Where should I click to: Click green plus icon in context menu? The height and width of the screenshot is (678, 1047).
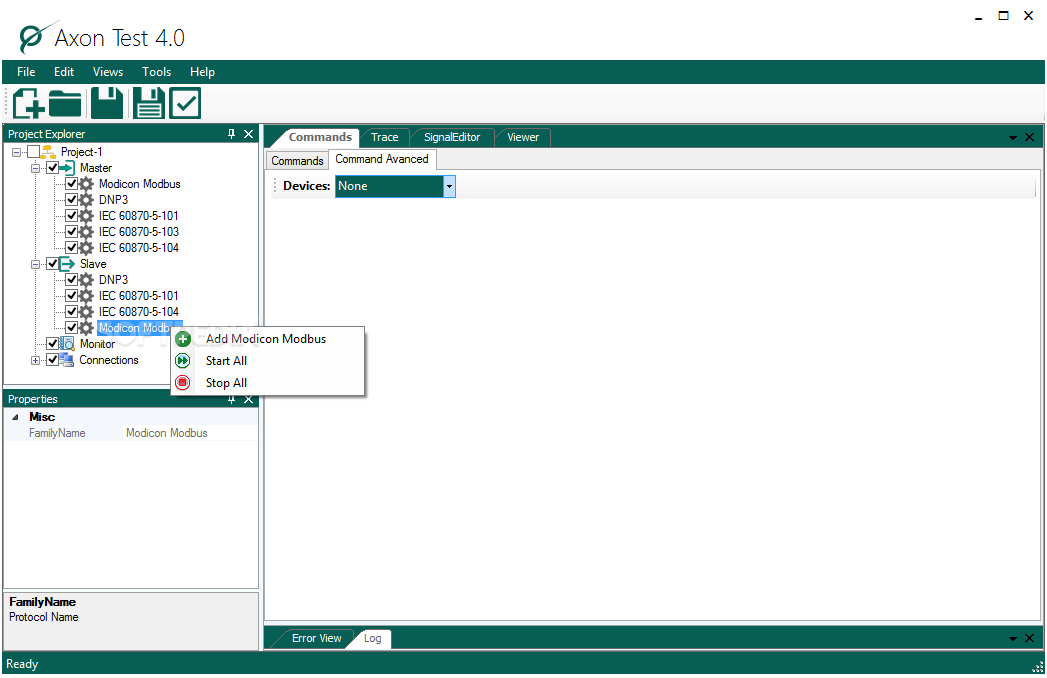tap(182, 339)
